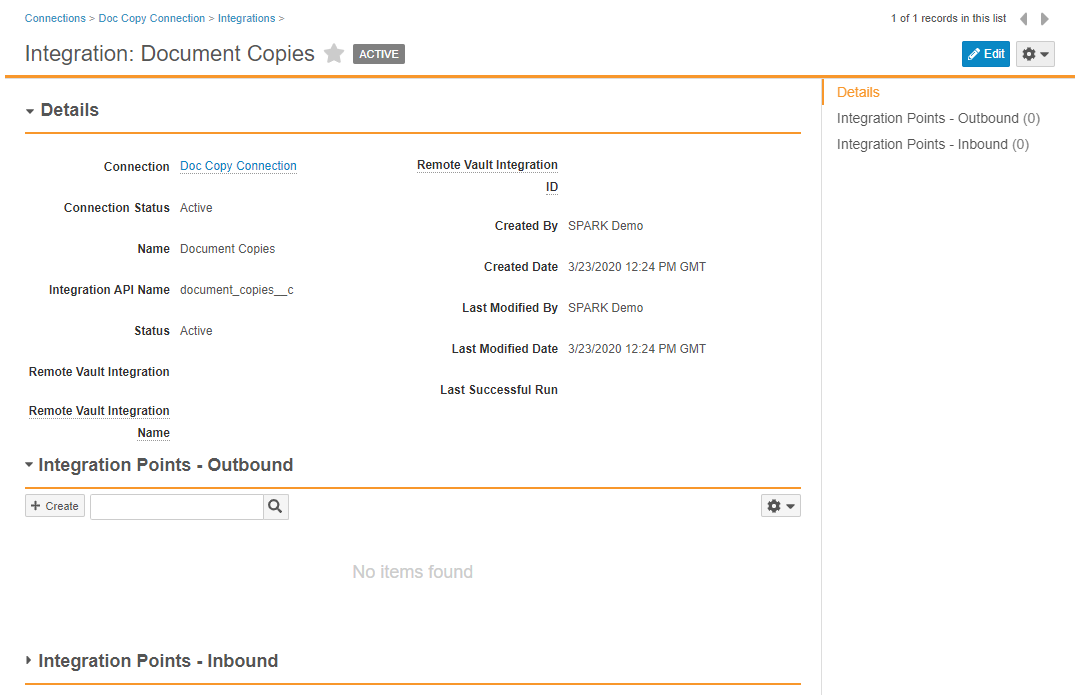Open the Outbound section gear menu
The height and width of the screenshot is (695, 1082).
tap(780, 506)
